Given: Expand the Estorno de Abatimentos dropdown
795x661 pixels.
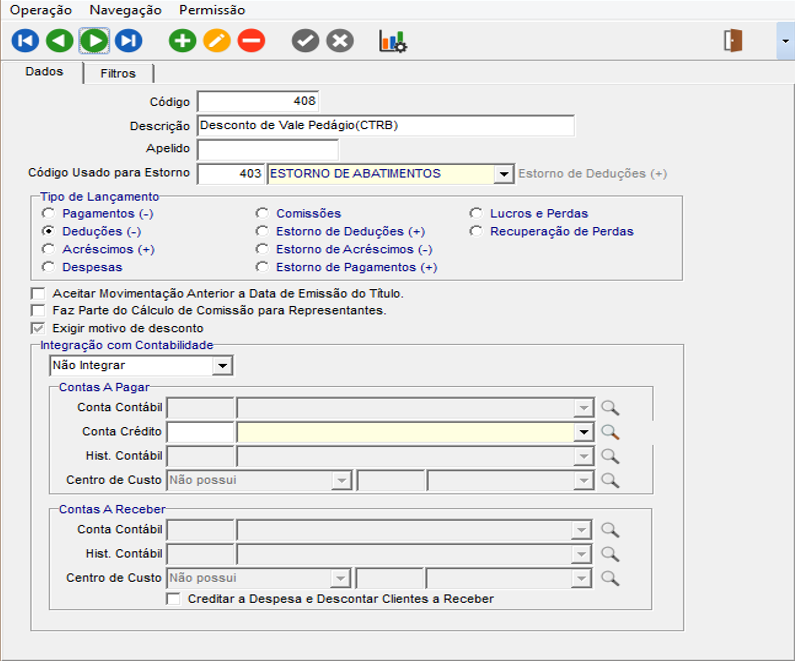Looking at the screenshot, I should click(x=504, y=174).
